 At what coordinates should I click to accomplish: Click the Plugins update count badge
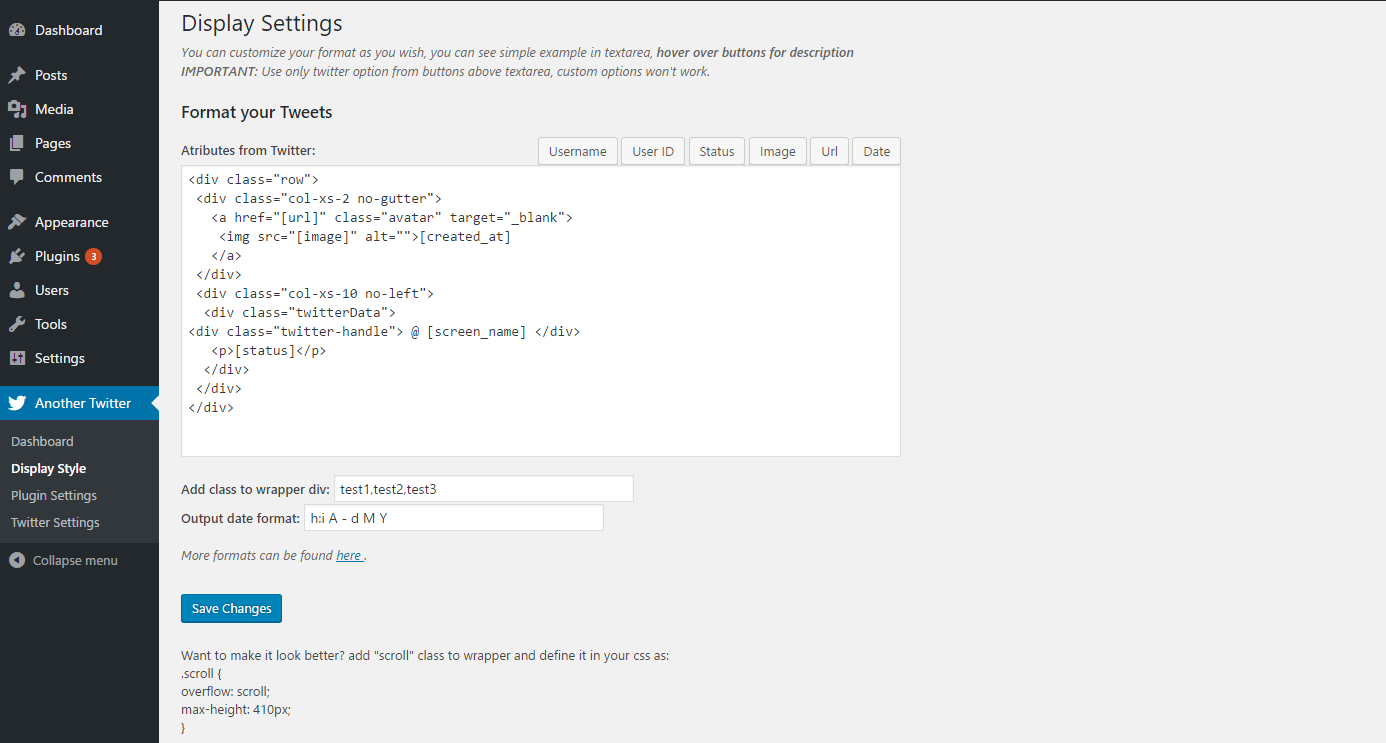coord(93,256)
